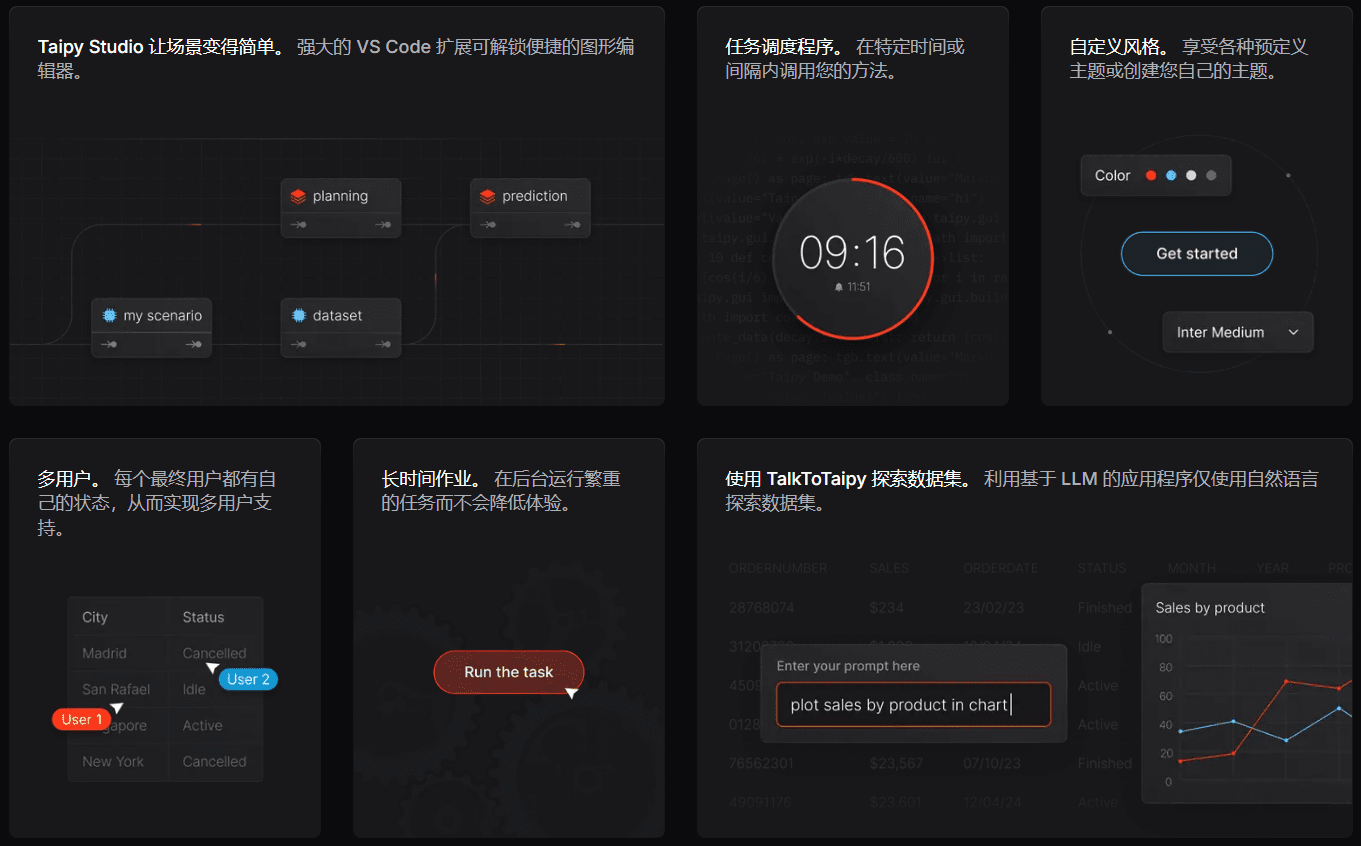Pick the gray color dot
The width and height of the screenshot is (1361, 846).
pyautogui.click(x=1211, y=175)
